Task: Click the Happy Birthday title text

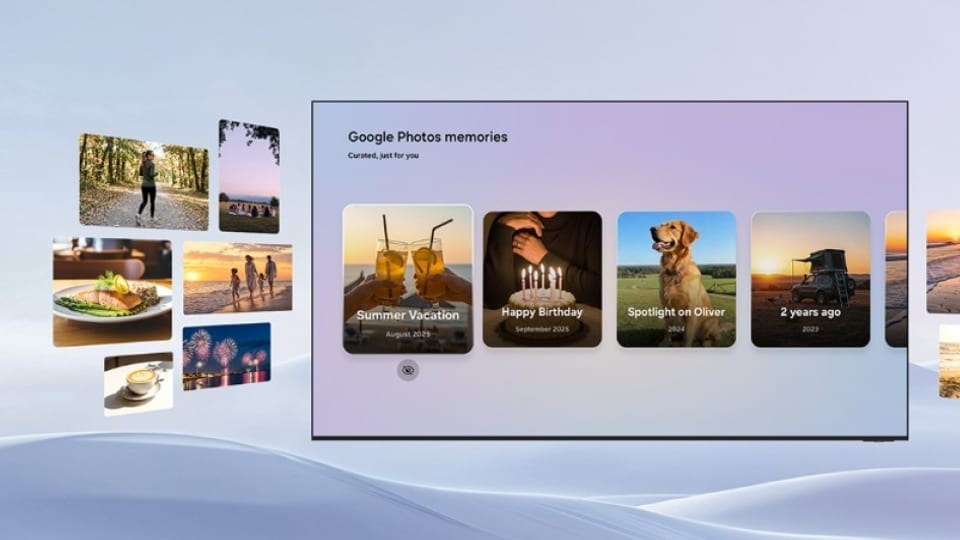Action: click(542, 312)
